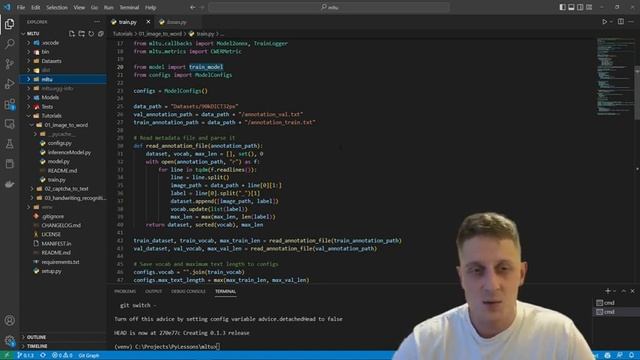Switch to the PROBLEMS panel tab

coord(125,291)
